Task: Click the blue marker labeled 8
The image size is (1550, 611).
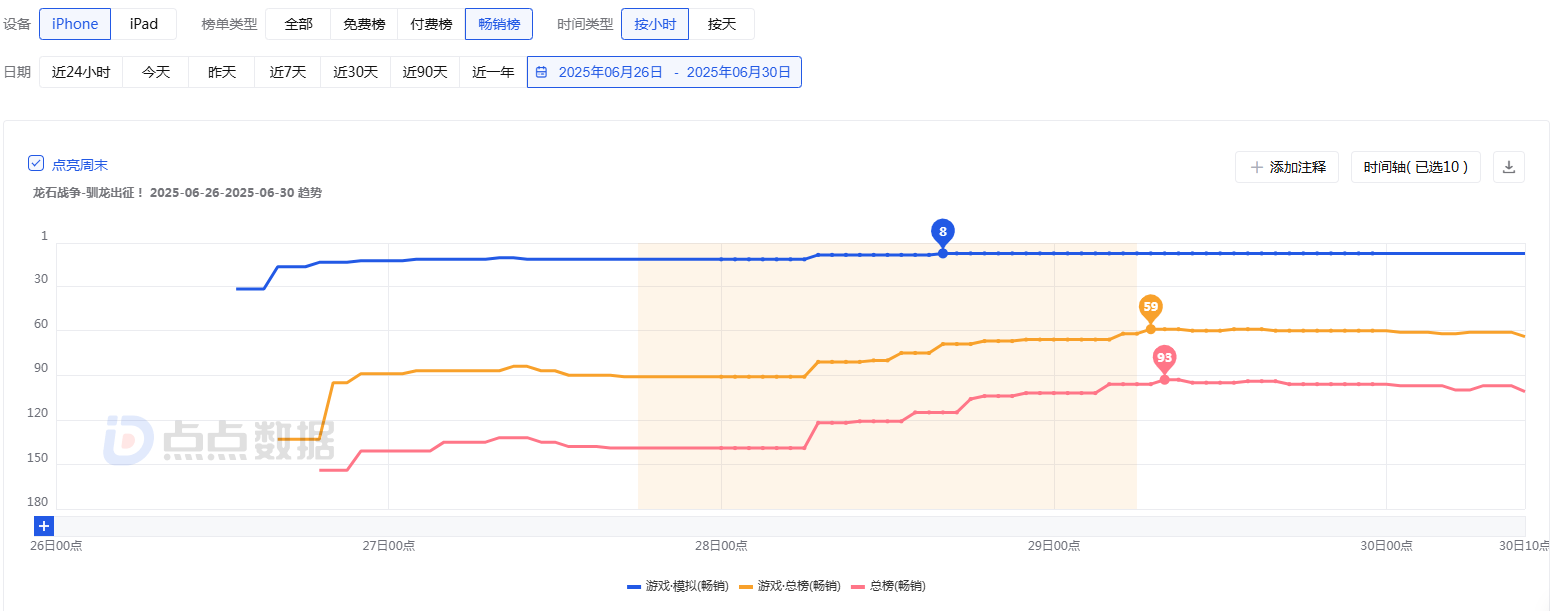Action: [942, 232]
